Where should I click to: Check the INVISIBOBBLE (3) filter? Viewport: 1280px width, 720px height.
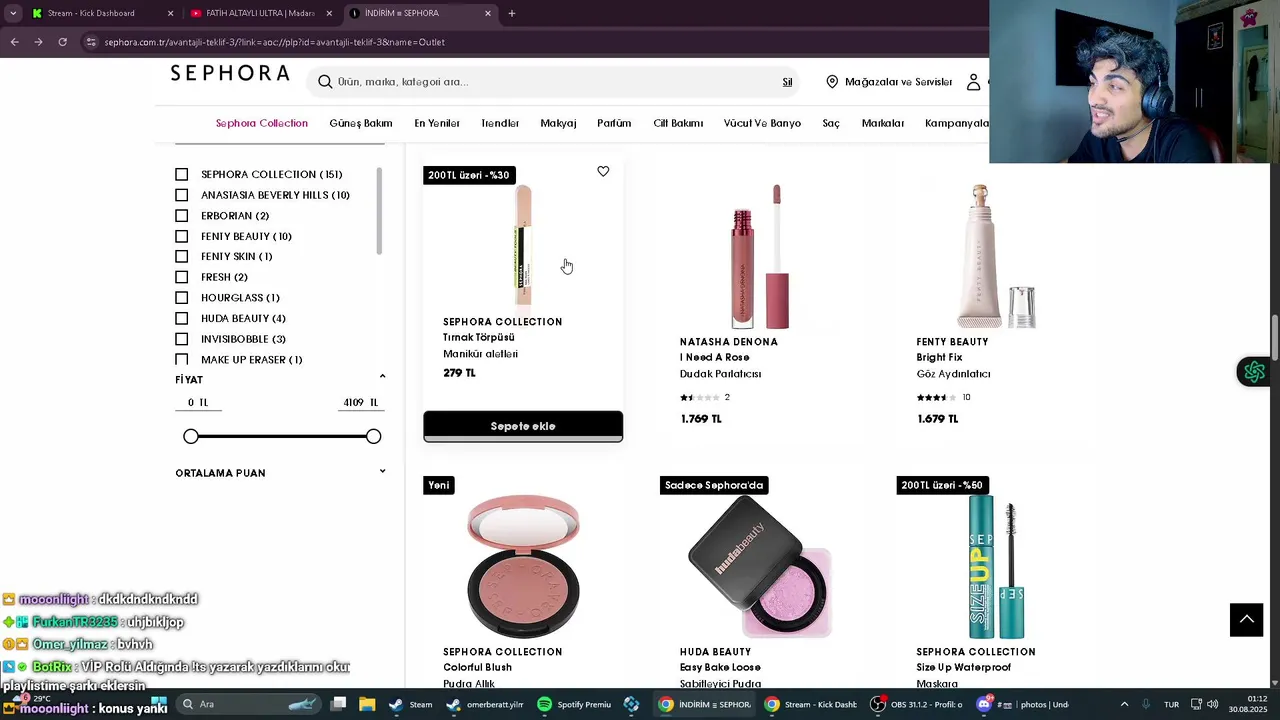pos(181,339)
